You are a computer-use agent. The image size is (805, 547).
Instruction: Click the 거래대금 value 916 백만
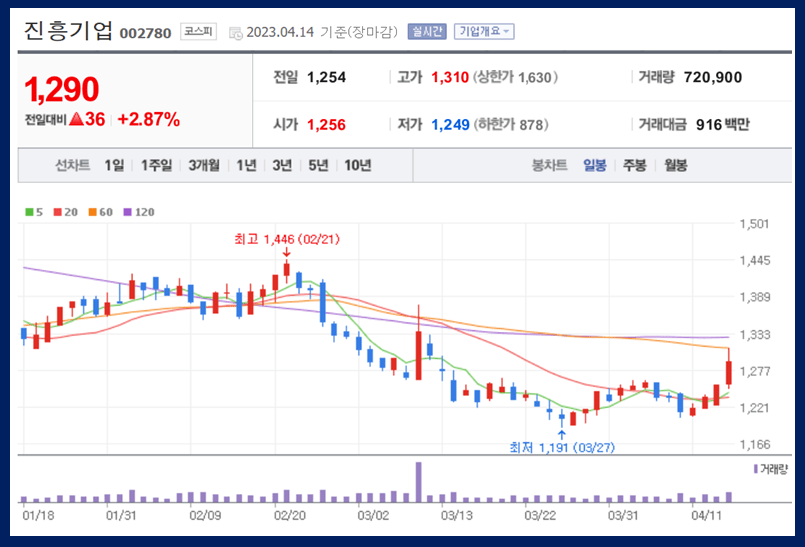pyautogui.click(x=723, y=124)
